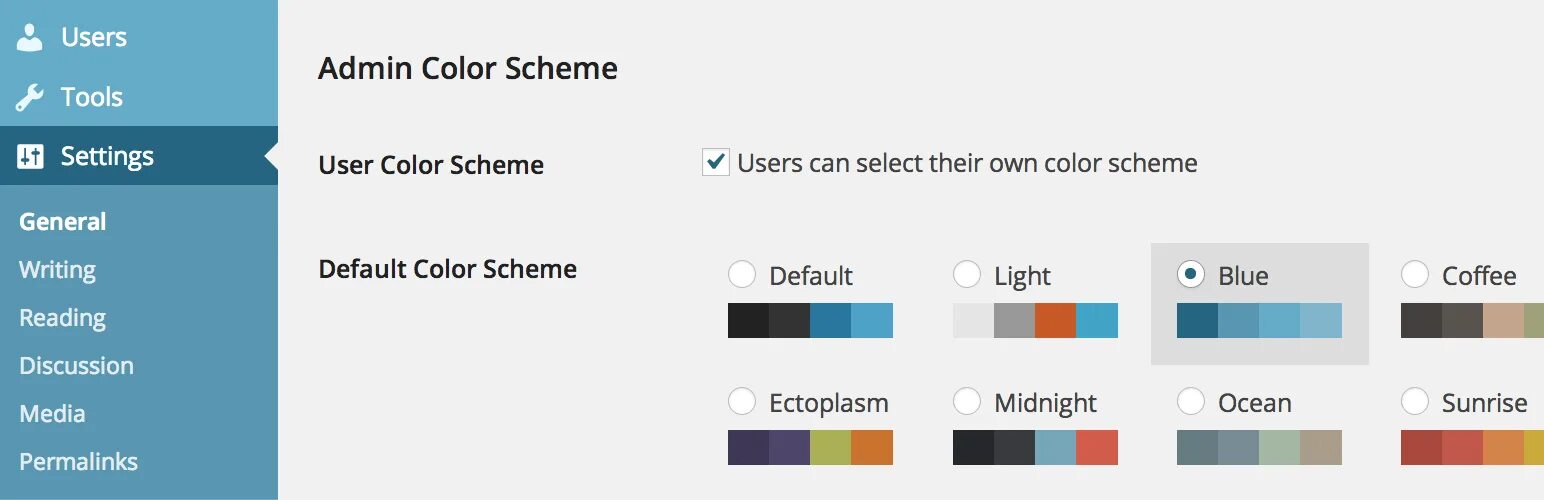Navigate to Permalinks settings
Screen dimensions: 1544x500
coord(78,462)
